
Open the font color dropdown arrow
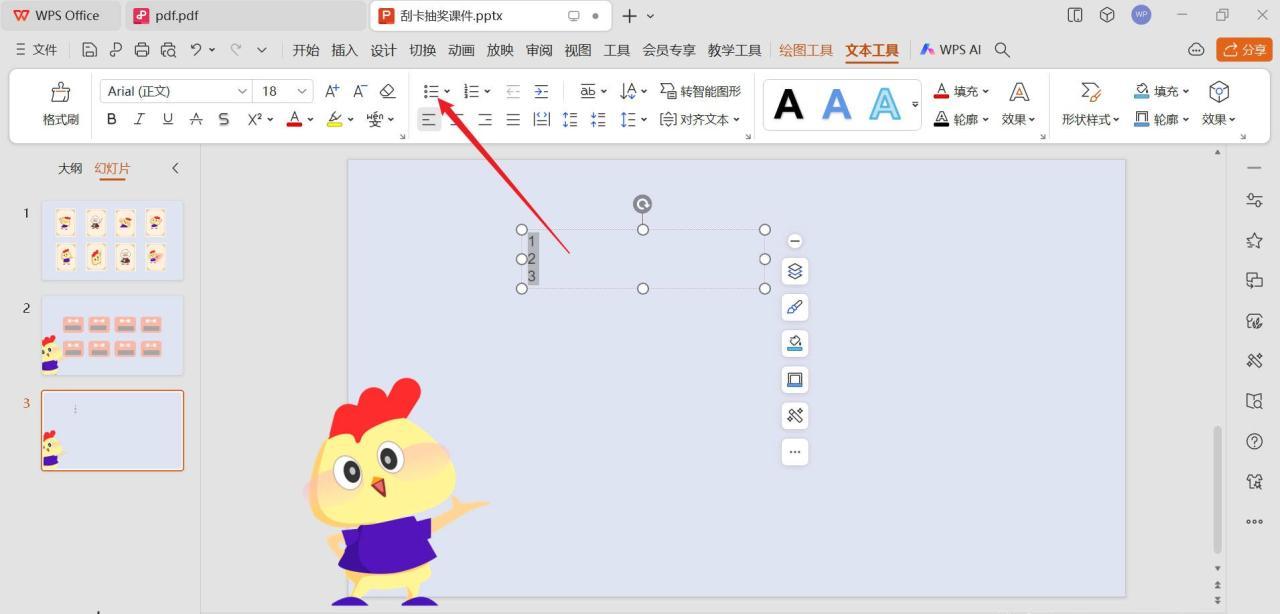point(310,120)
